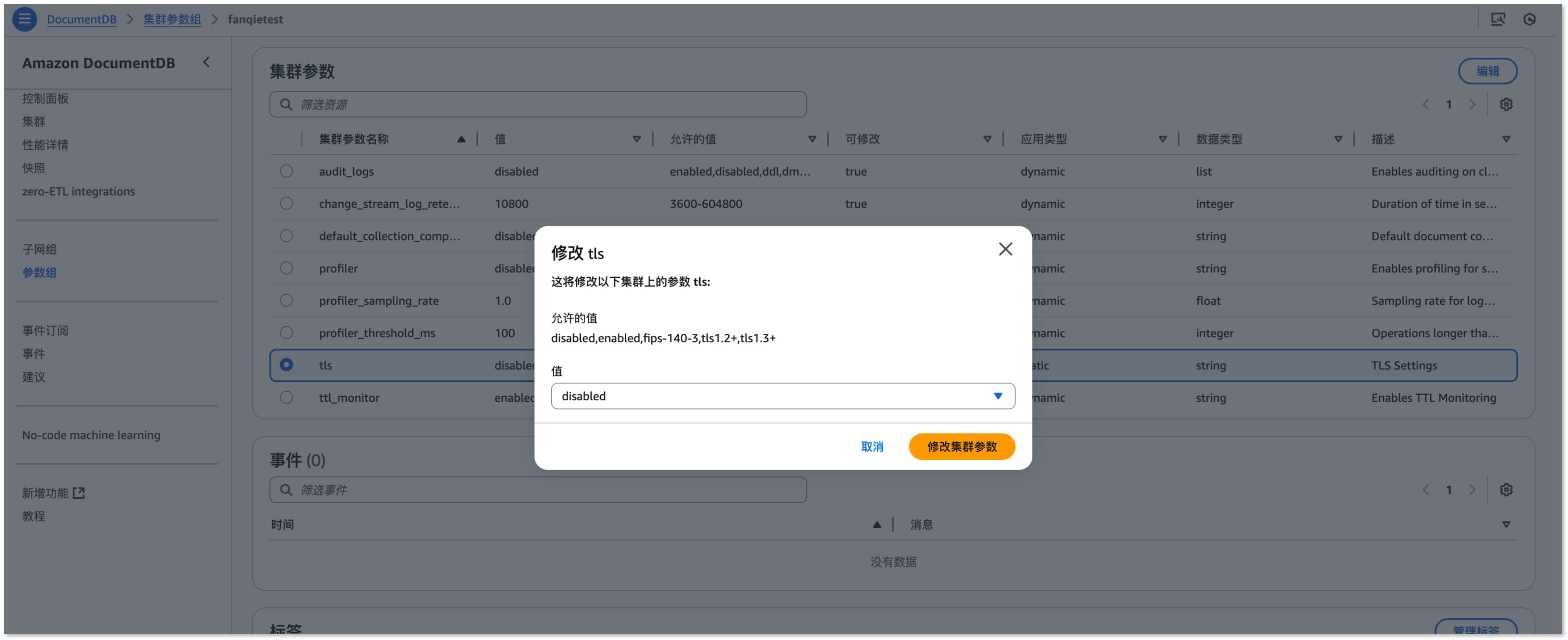The height and width of the screenshot is (640, 1568).
Task: Select the ttl_monitor radio button
Action: pyautogui.click(x=286, y=397)
